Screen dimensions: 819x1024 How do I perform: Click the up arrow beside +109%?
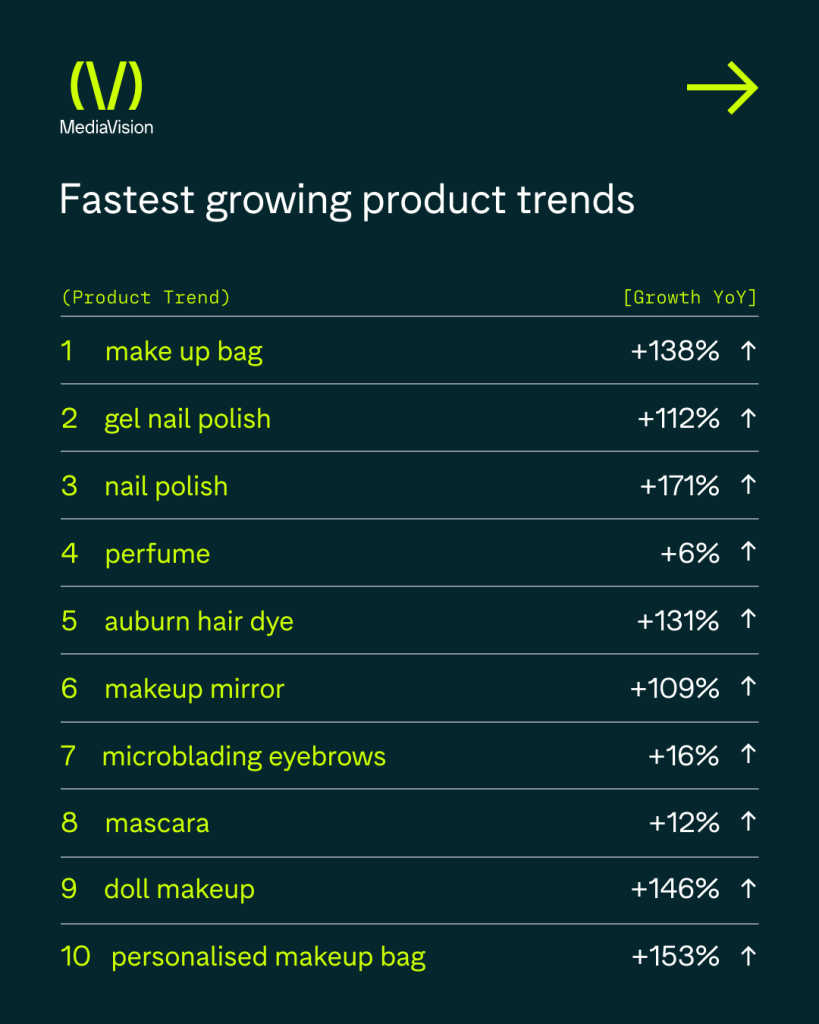[747, 687]
